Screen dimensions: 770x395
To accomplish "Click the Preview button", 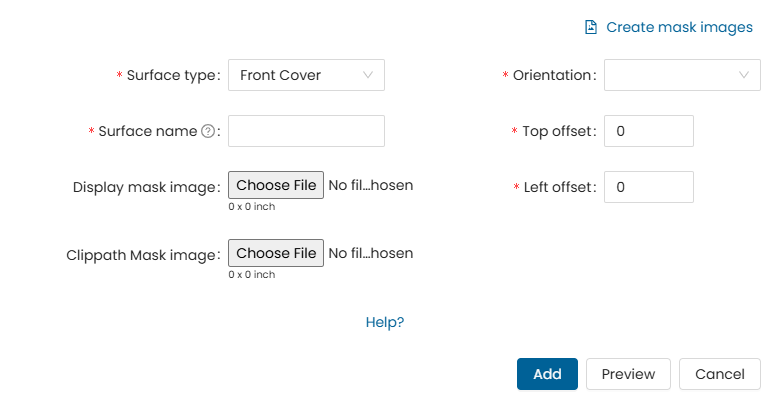I will 628,374.
